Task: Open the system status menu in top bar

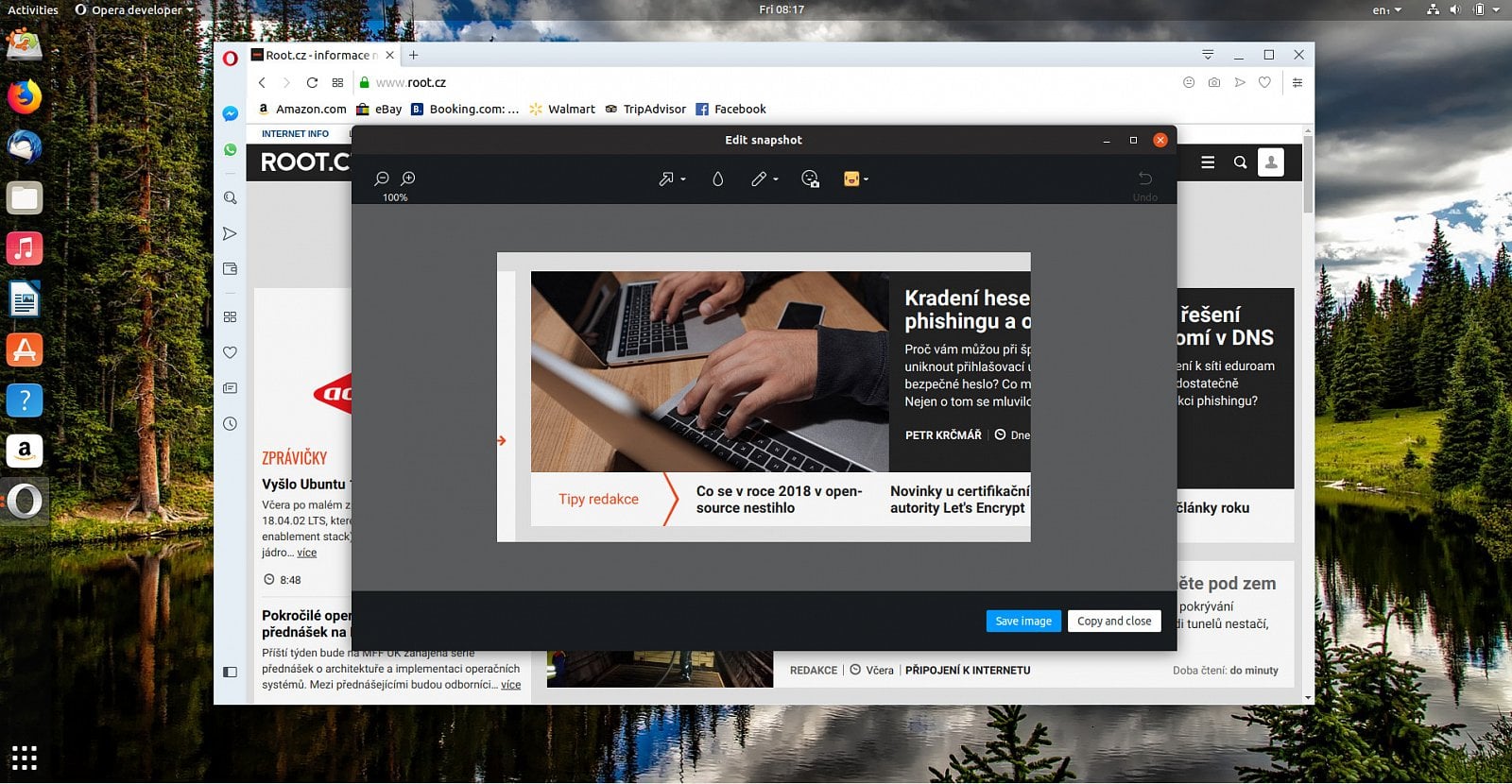Action: (x=1464, y=9)
